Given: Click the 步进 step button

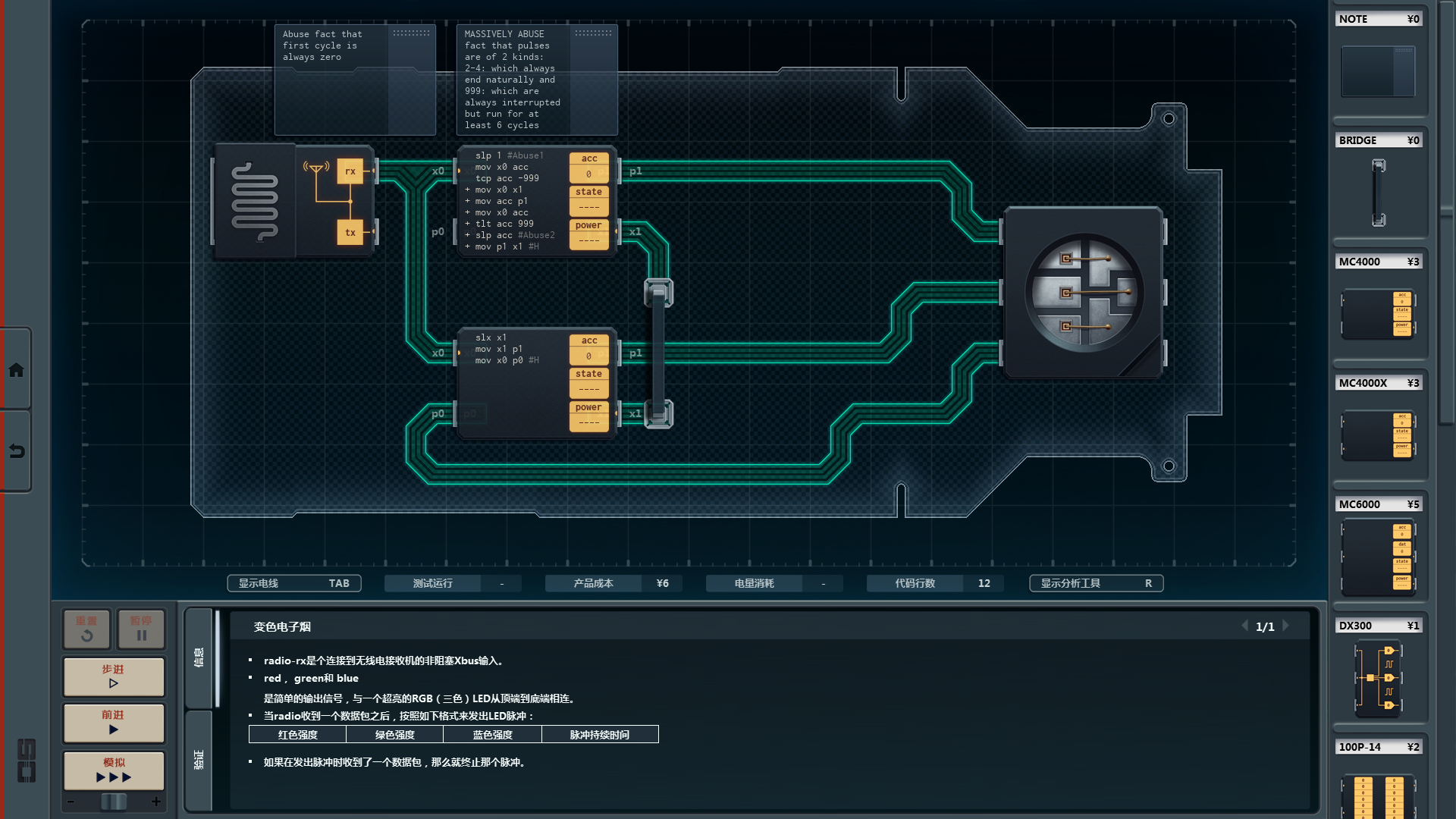Looking at the screenshot, I should (x=114, y=676).
